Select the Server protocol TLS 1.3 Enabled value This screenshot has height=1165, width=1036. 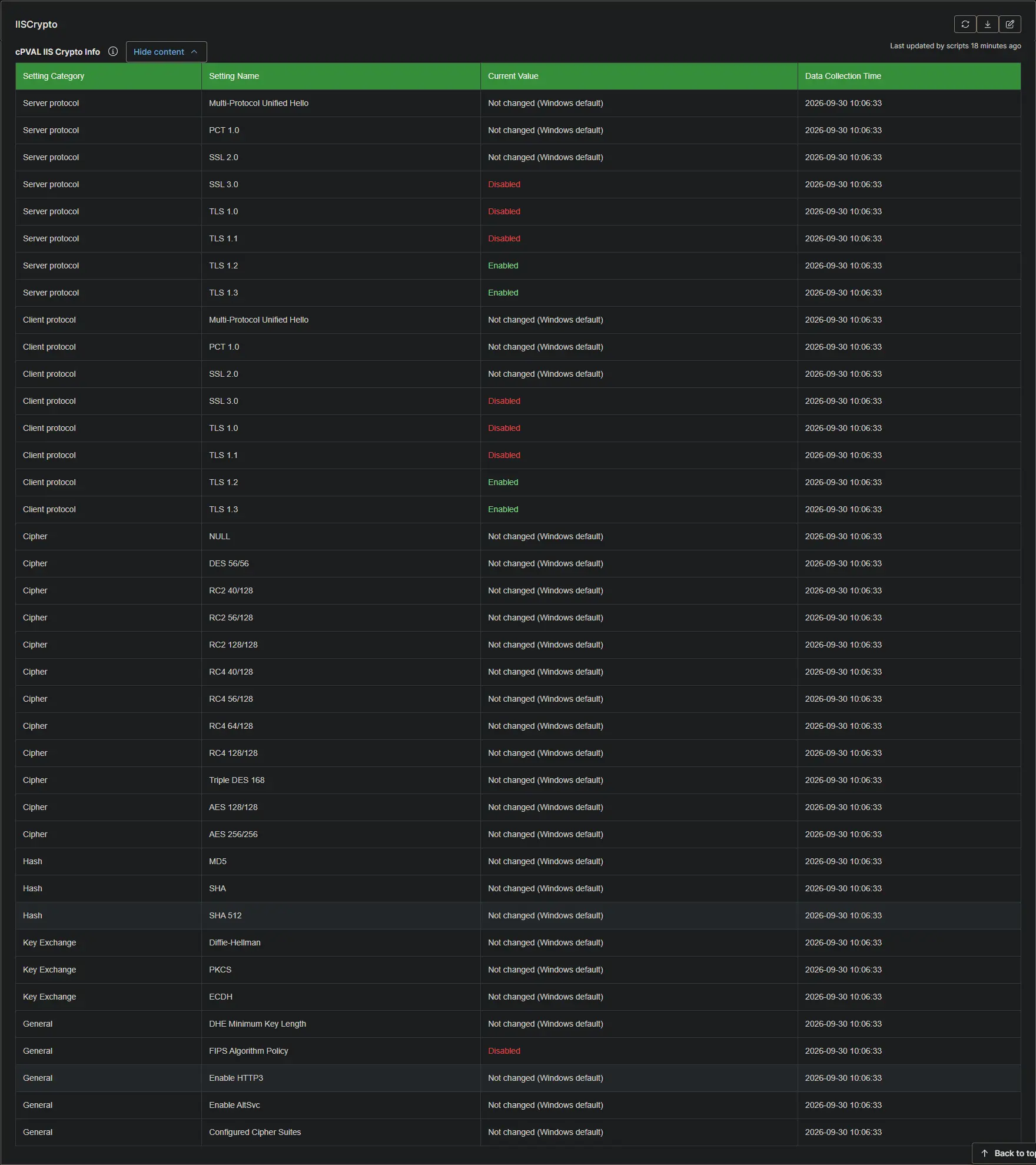[503, 293]
